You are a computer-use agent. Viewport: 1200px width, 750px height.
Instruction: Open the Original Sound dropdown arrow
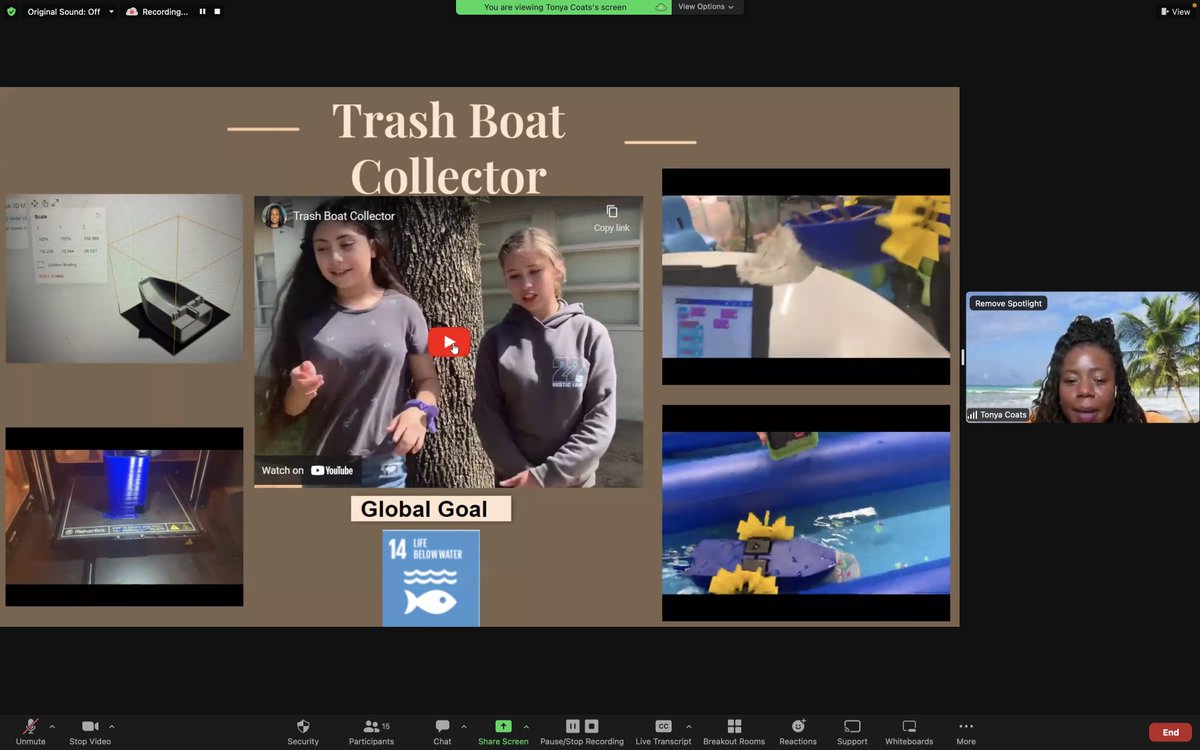(111, 12)
